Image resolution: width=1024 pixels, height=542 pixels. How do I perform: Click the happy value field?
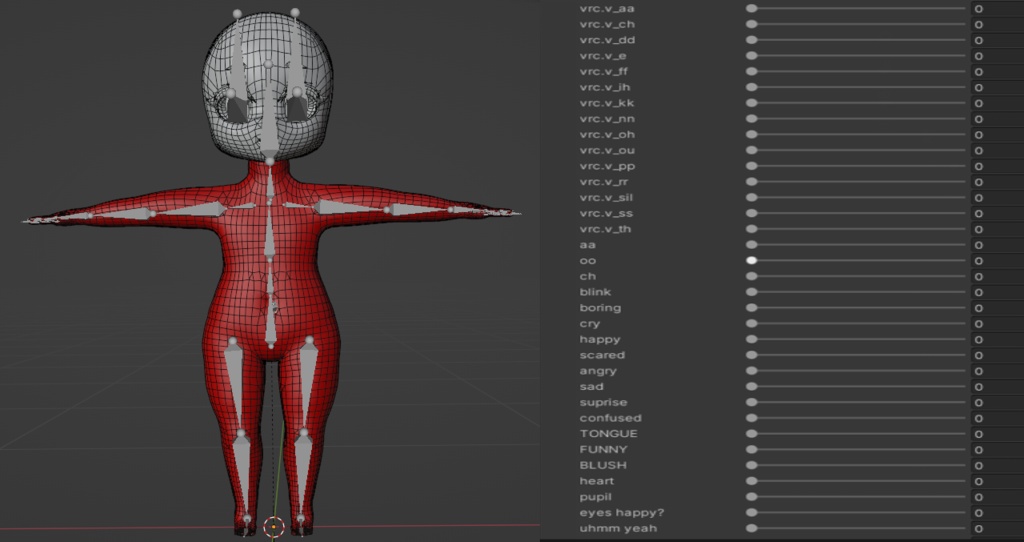coord(997,340)
